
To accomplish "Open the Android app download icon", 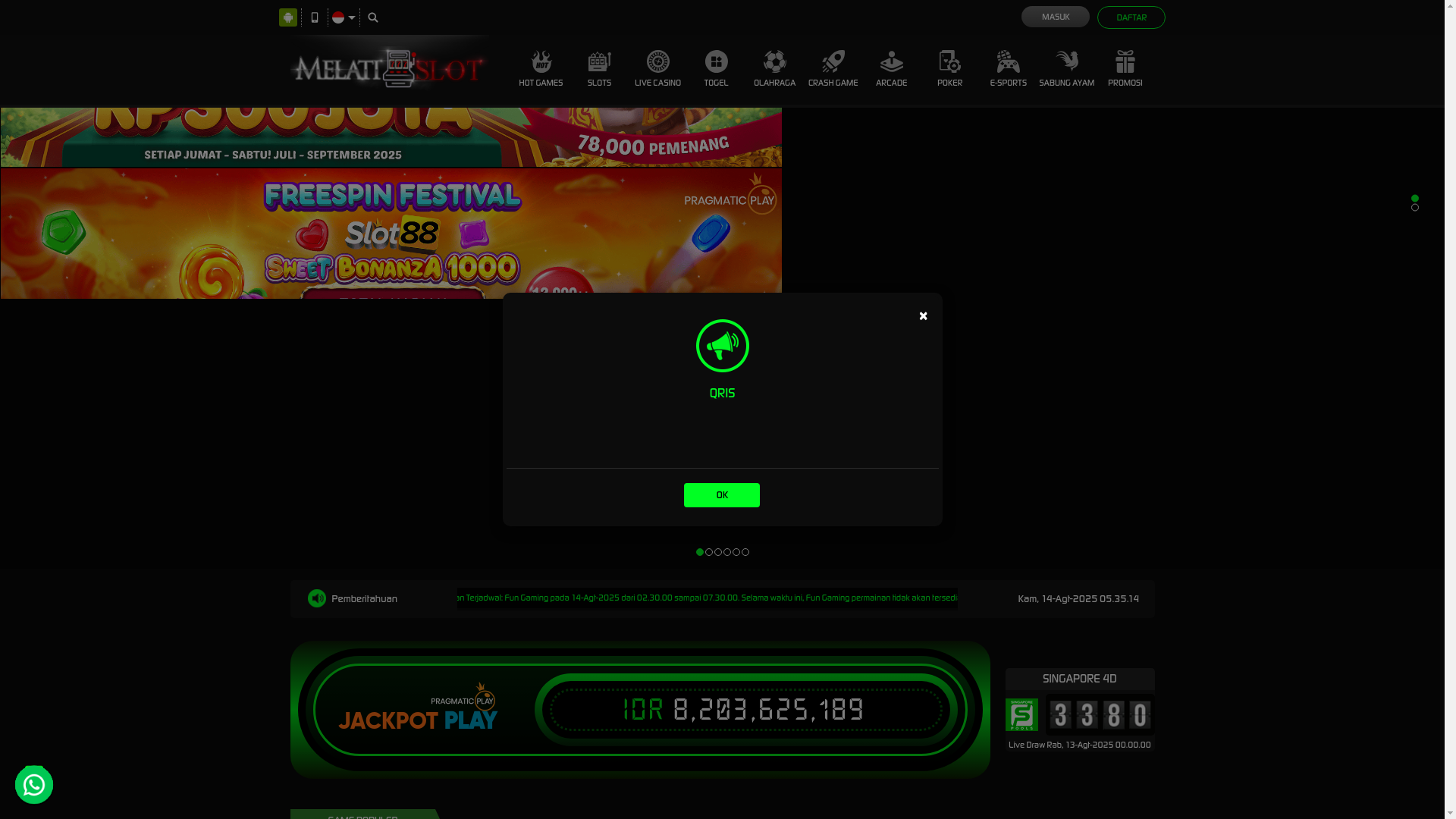I will pyautogui.click(x=288, y=17).
